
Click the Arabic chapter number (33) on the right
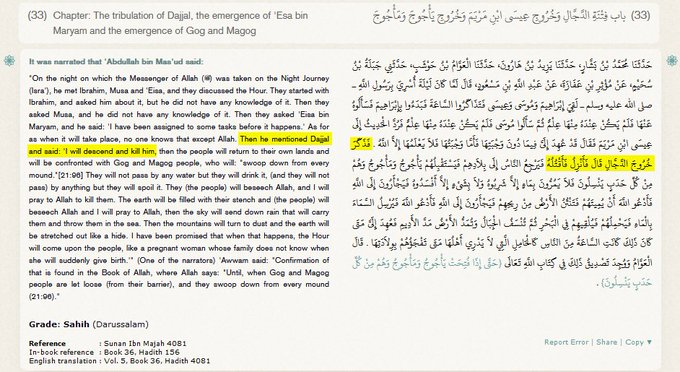(x=641, y=16)
